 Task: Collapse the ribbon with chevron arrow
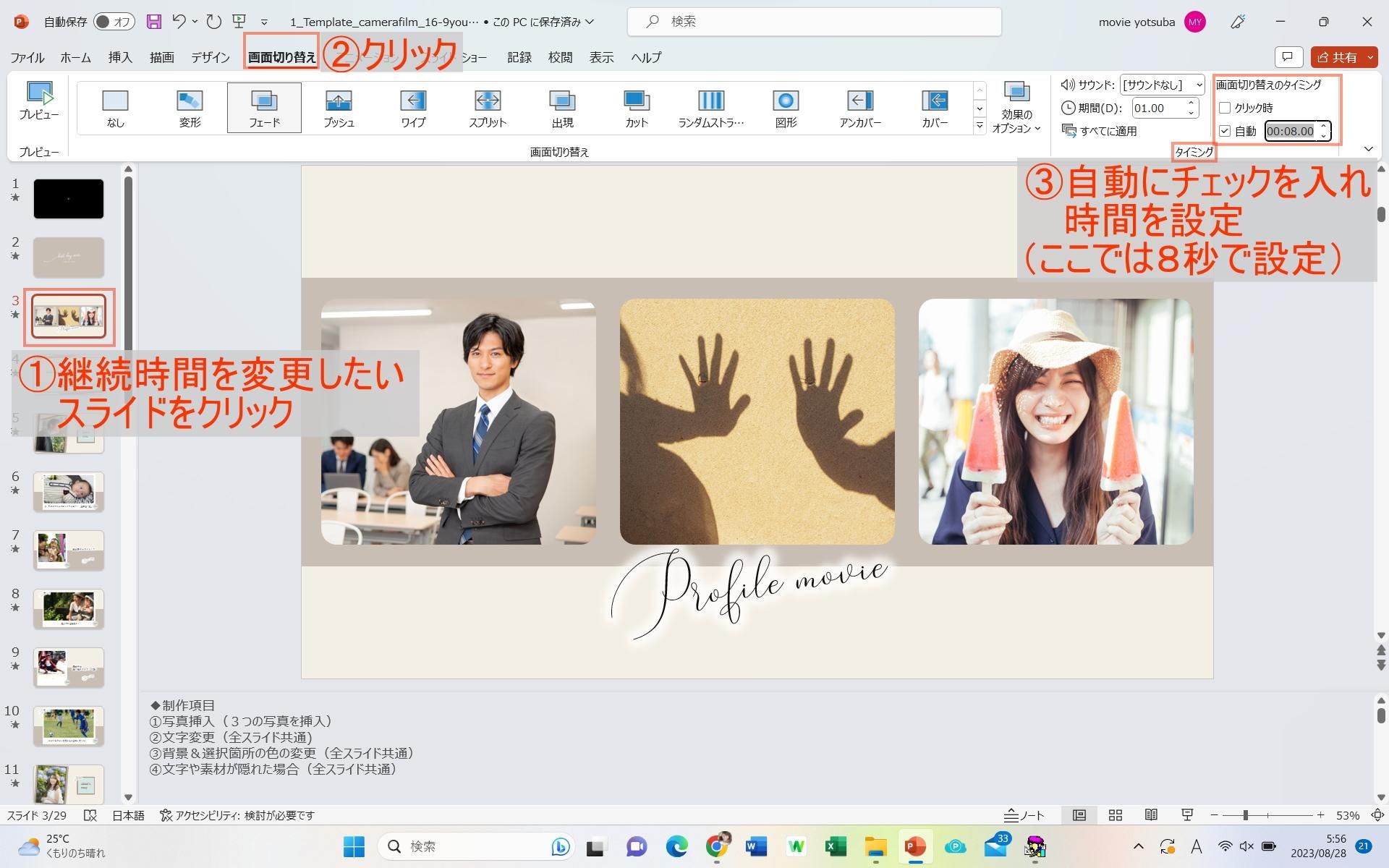[x=1368, y=149]
